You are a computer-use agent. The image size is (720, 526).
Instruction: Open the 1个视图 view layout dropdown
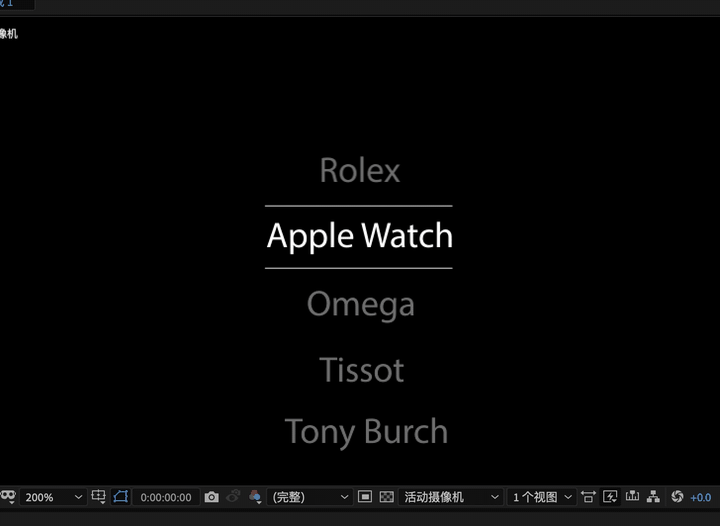coord(542,497)
